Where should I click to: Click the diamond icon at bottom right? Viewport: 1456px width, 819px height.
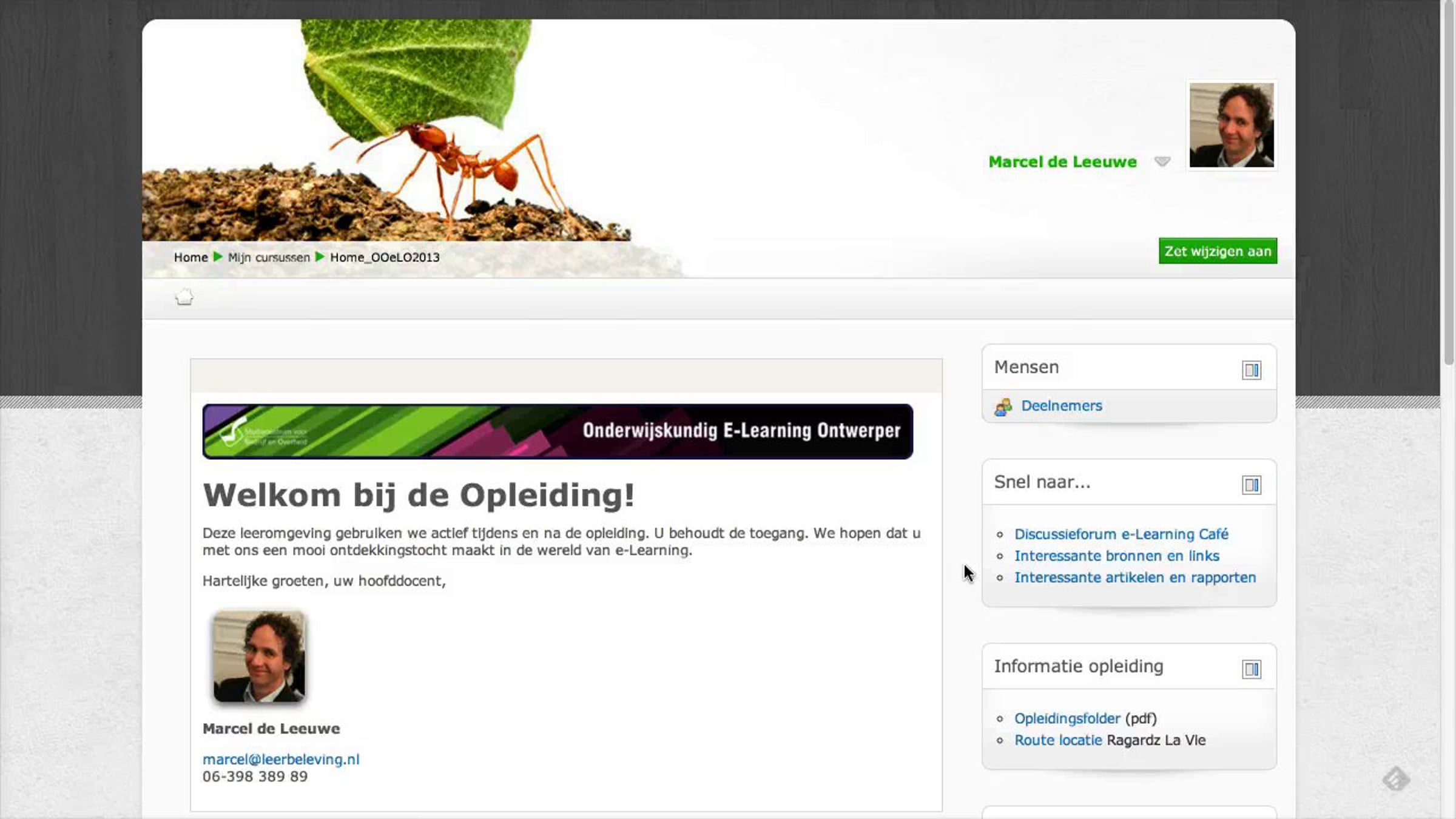1395,779
